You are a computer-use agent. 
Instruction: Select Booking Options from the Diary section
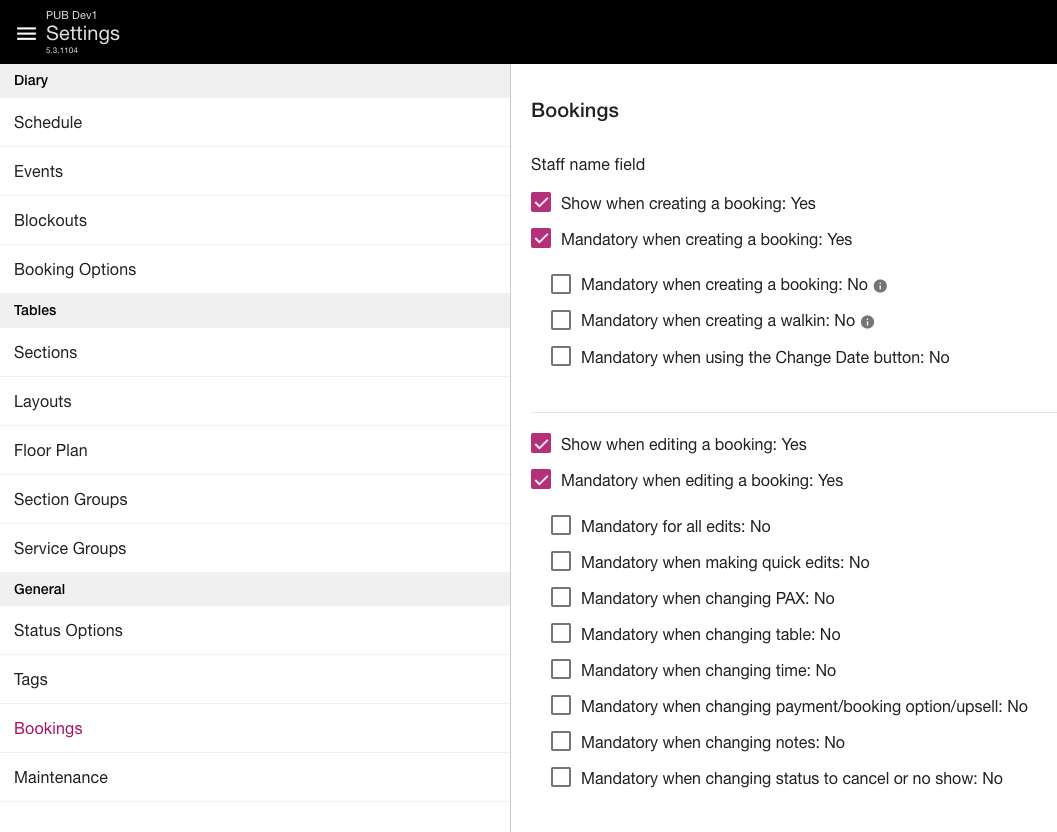tap(75, 269)
